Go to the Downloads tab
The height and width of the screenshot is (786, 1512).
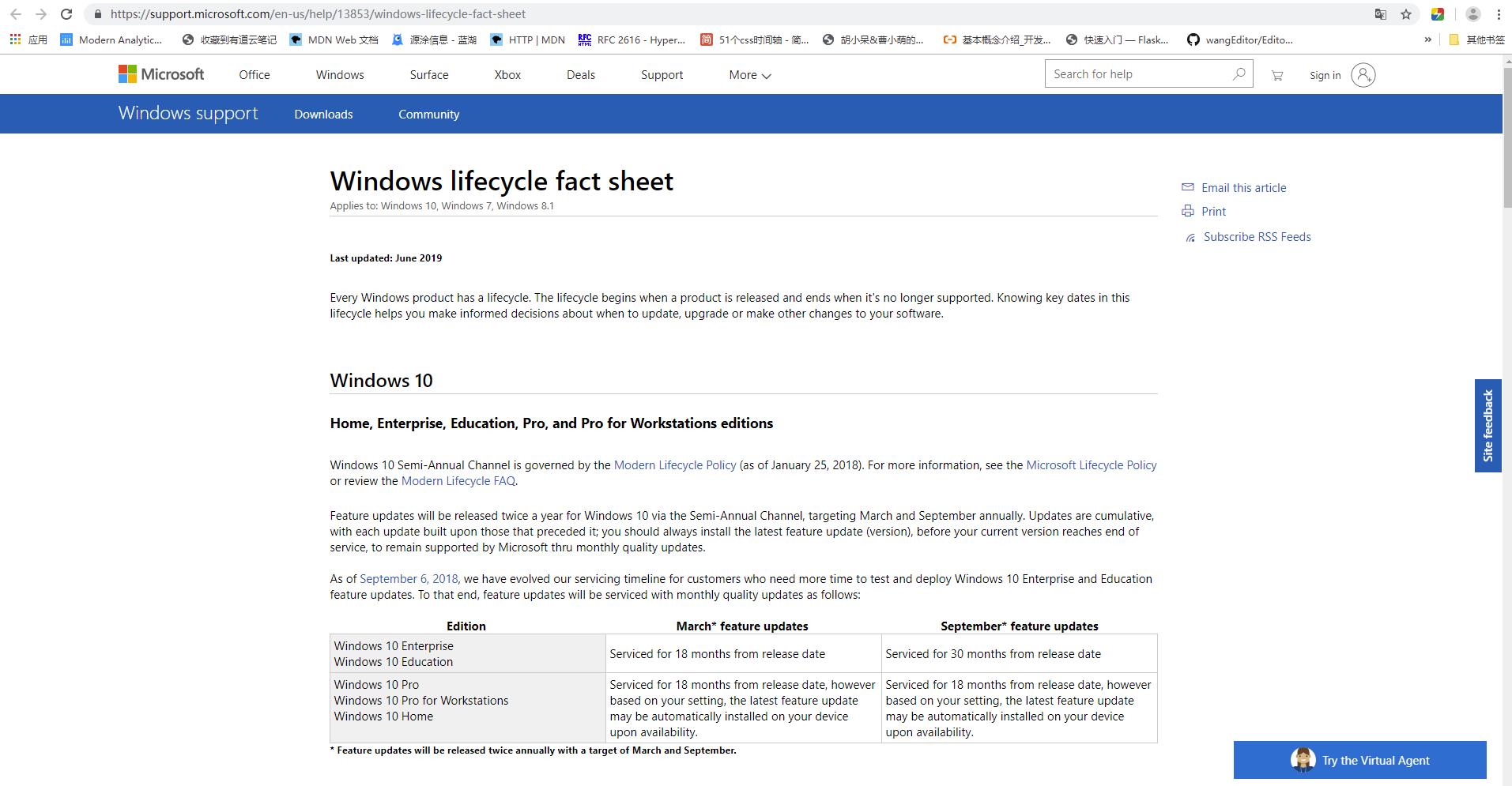point(323,114)
